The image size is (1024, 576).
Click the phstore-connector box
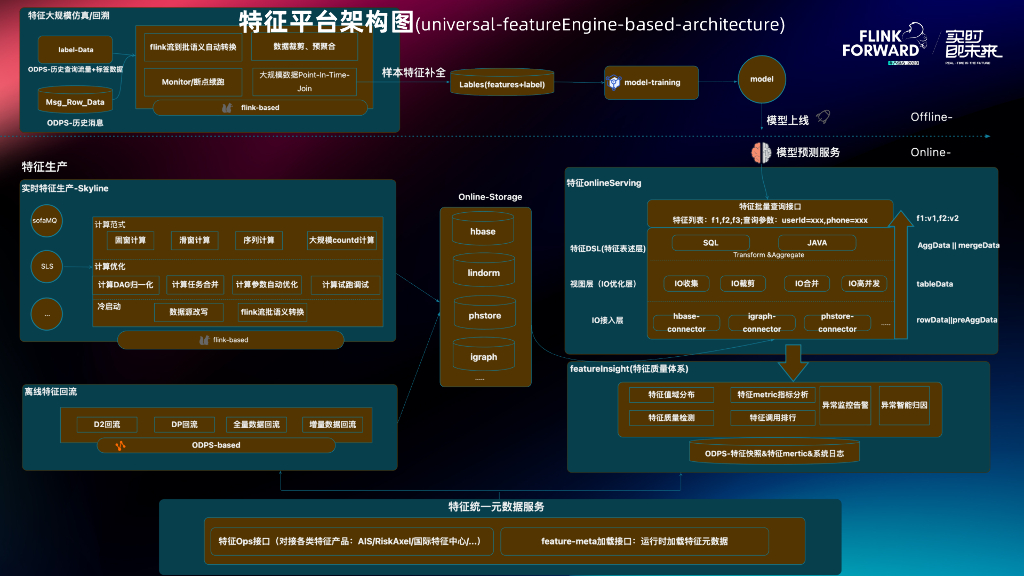[x=837, y=323]
